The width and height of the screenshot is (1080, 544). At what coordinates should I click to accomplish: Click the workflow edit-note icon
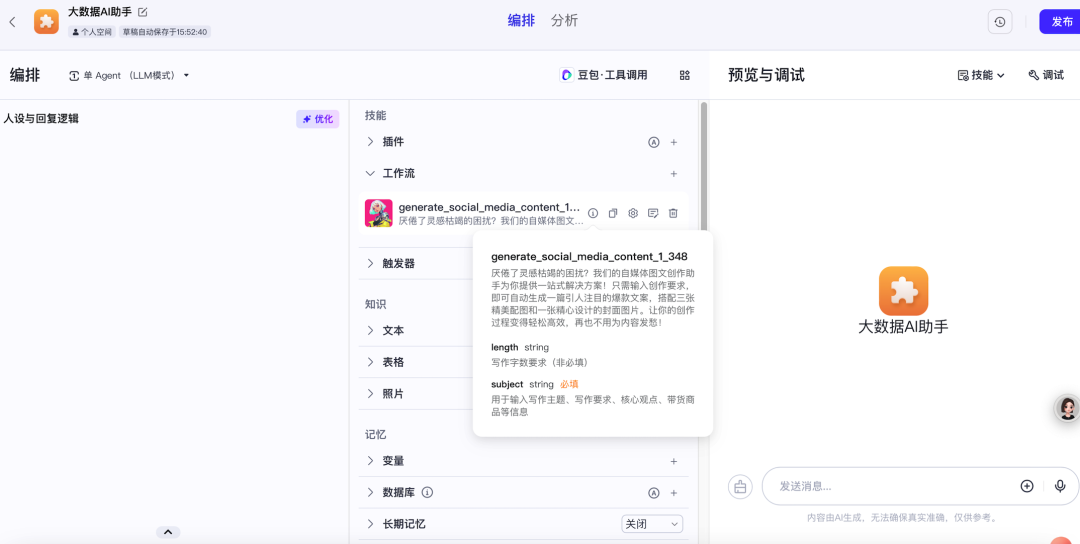tap(653, 213)
